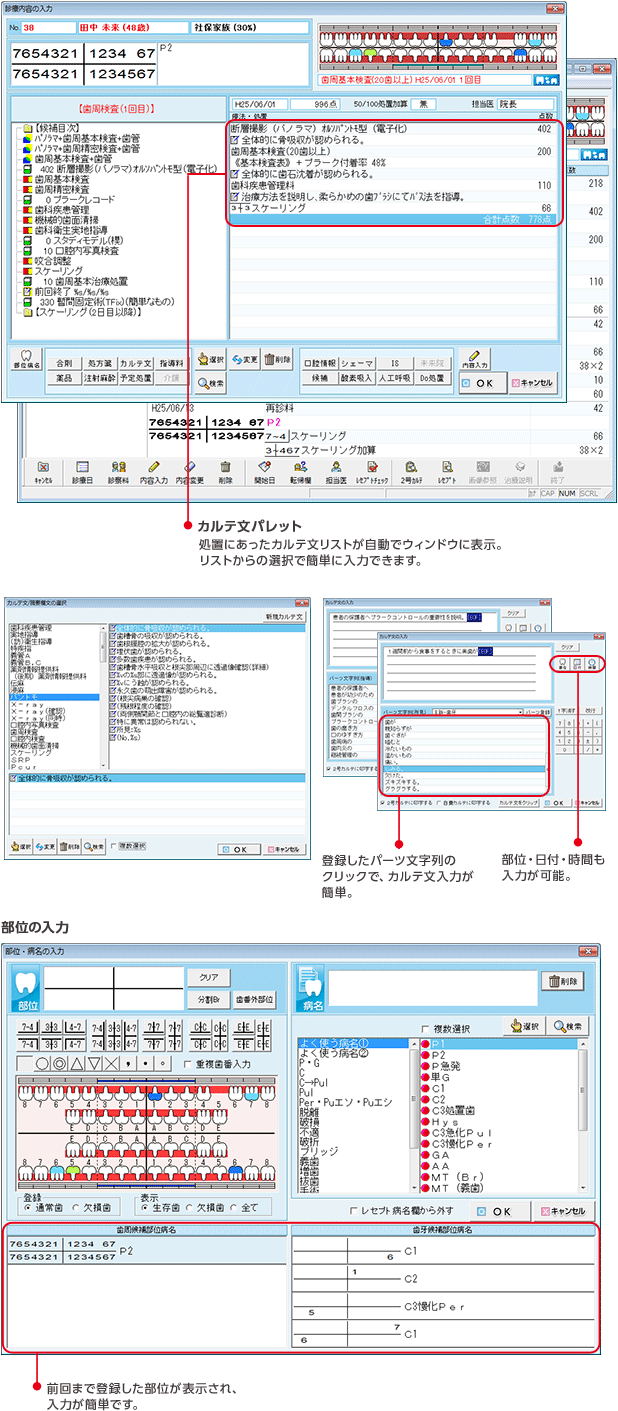The height and width of the screenshot is (1411, 618).
Task: Click 転帰欄 in the bottom toolbar
Action: 300,471
